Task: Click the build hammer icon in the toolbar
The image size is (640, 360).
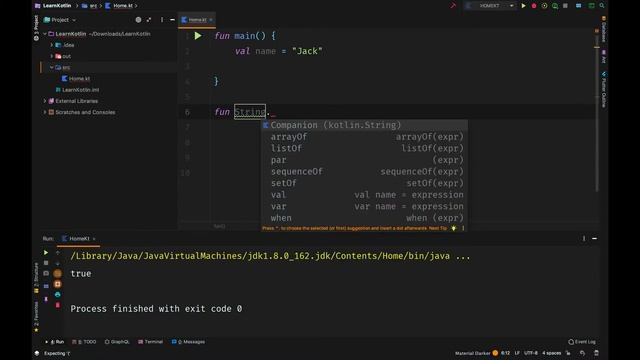Action: [453, 6]
